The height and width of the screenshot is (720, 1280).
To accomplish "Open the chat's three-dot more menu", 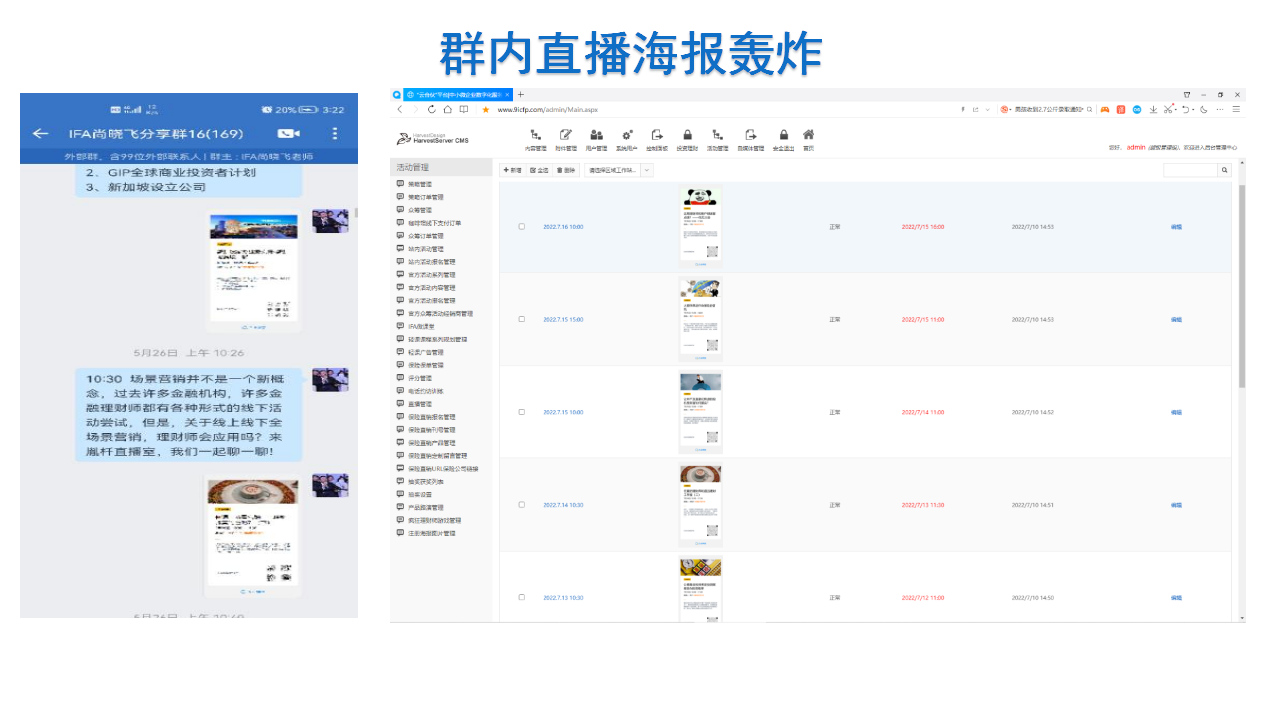I will point(335,133).
